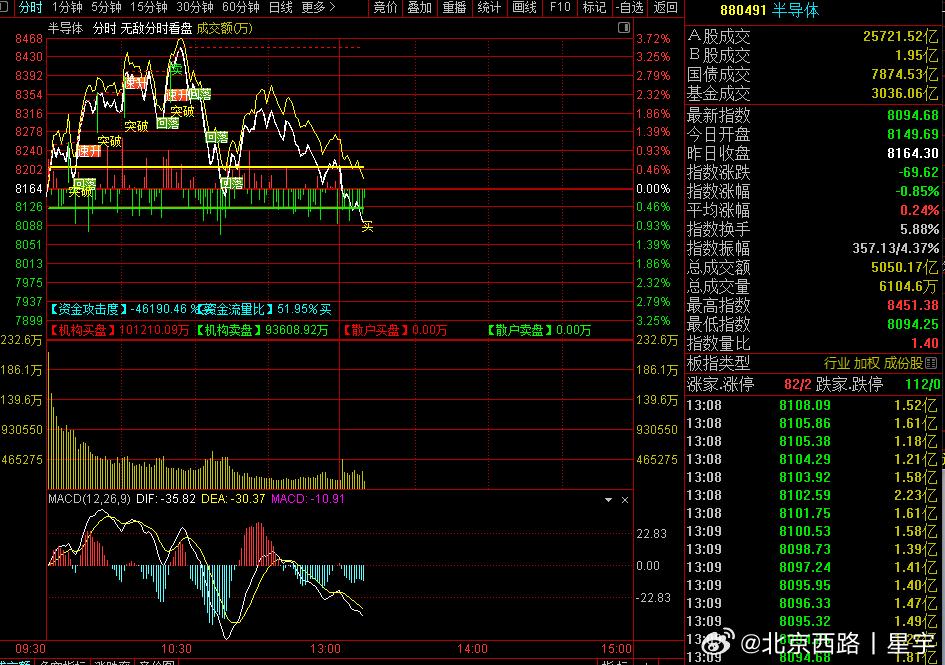Click the 机构卖盘 93608.92万 label
945x665 pixels.
tap(261, 330)
